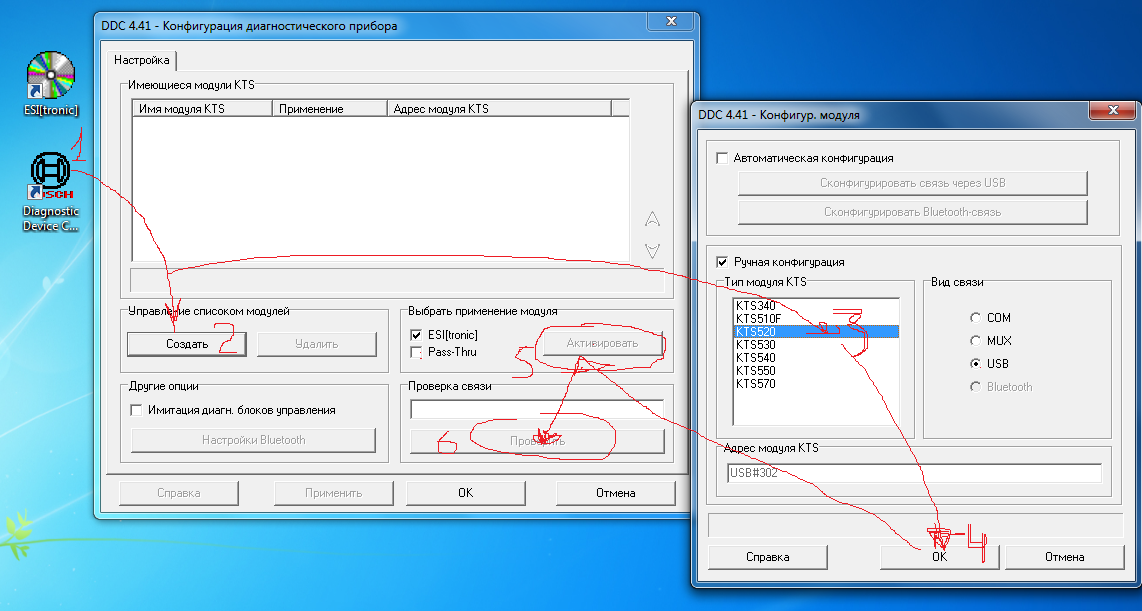Click the Применить button
This screenshot has width=1142, height=611.
pos(334,493)
